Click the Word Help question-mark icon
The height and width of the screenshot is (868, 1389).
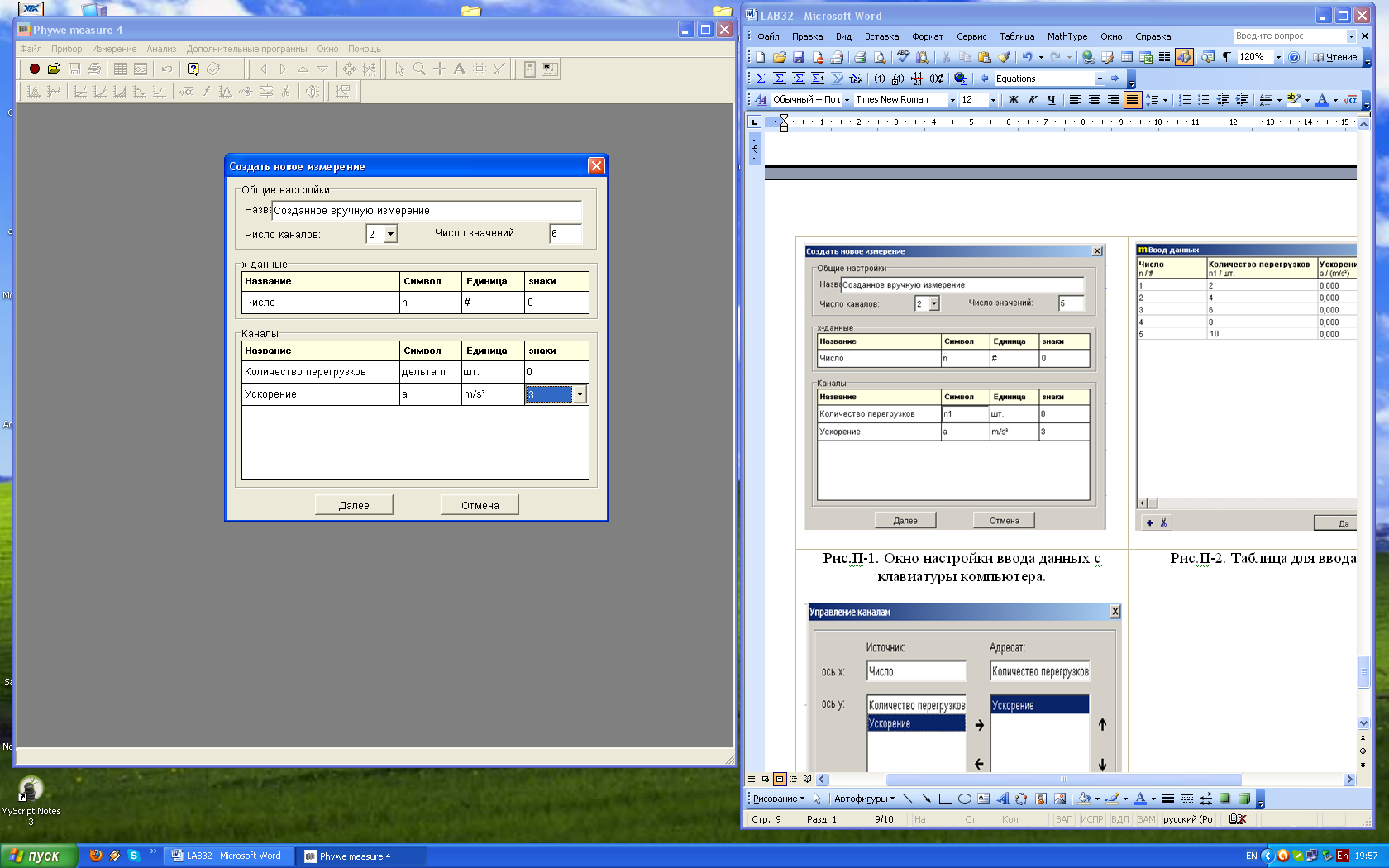(1294, 57)
